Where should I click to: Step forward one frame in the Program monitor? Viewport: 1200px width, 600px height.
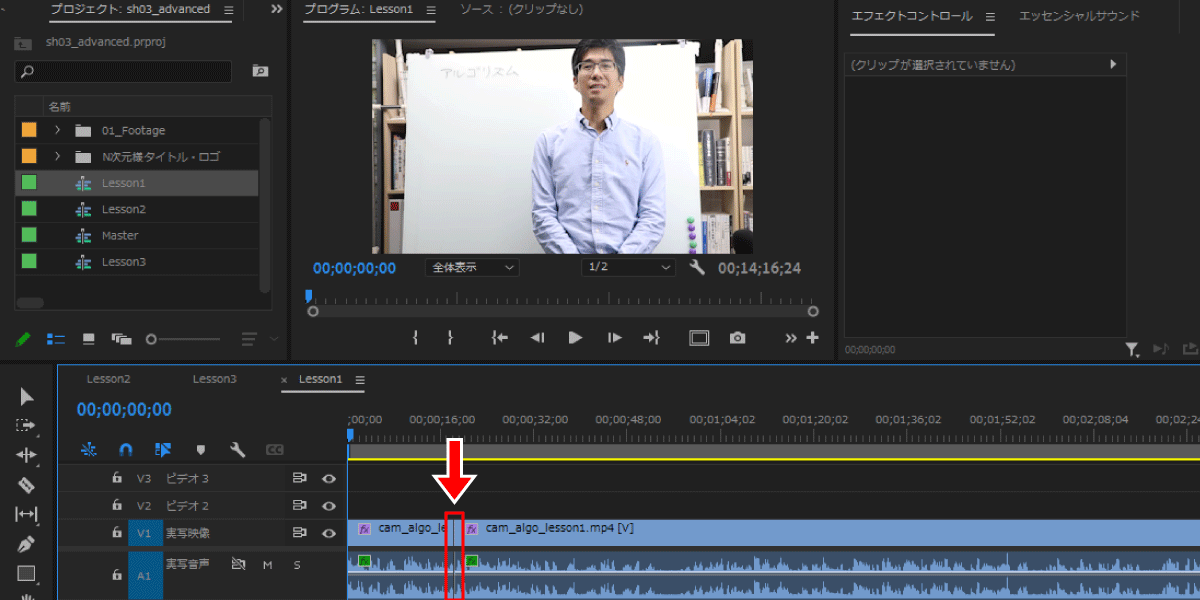pos(614,338)
